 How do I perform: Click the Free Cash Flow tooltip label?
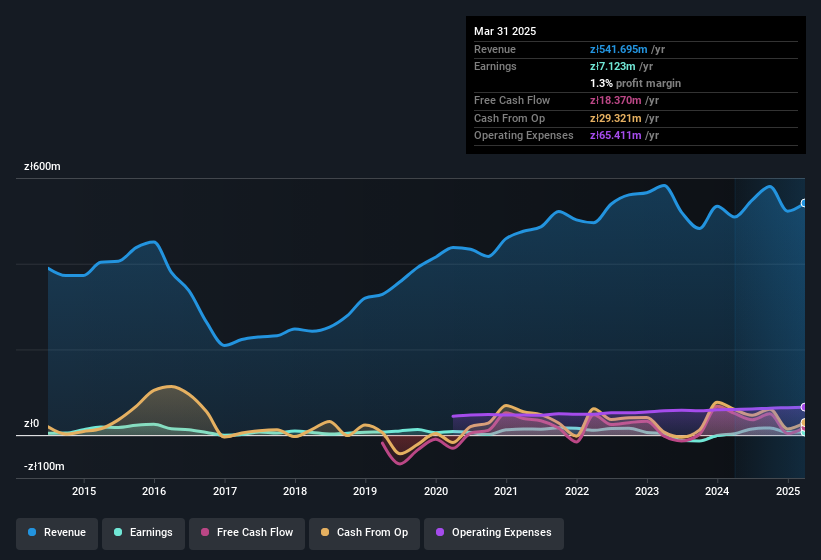512,100
